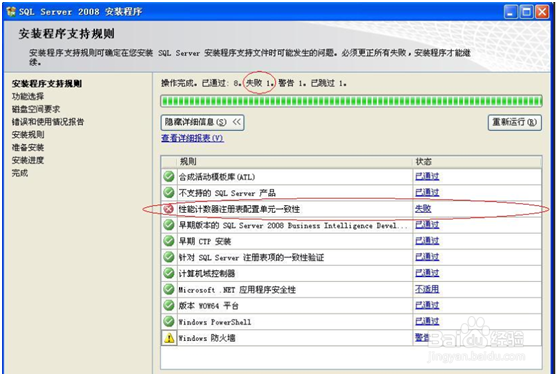The image size is (558, 376).
Task: Click the red failure icon for 性能计数器注册表配置单元一致性
Action: click(168, 209)
